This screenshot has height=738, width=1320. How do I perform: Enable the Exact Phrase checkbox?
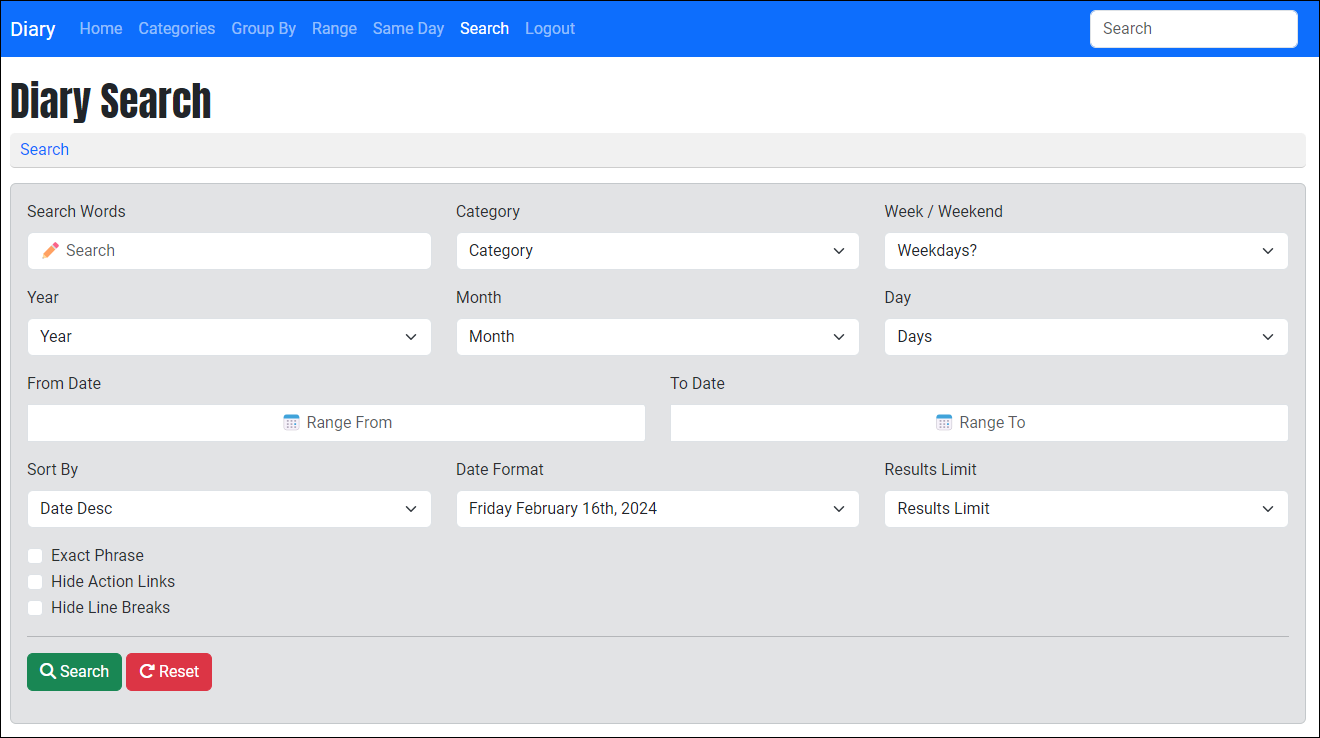tap(35, 556)
